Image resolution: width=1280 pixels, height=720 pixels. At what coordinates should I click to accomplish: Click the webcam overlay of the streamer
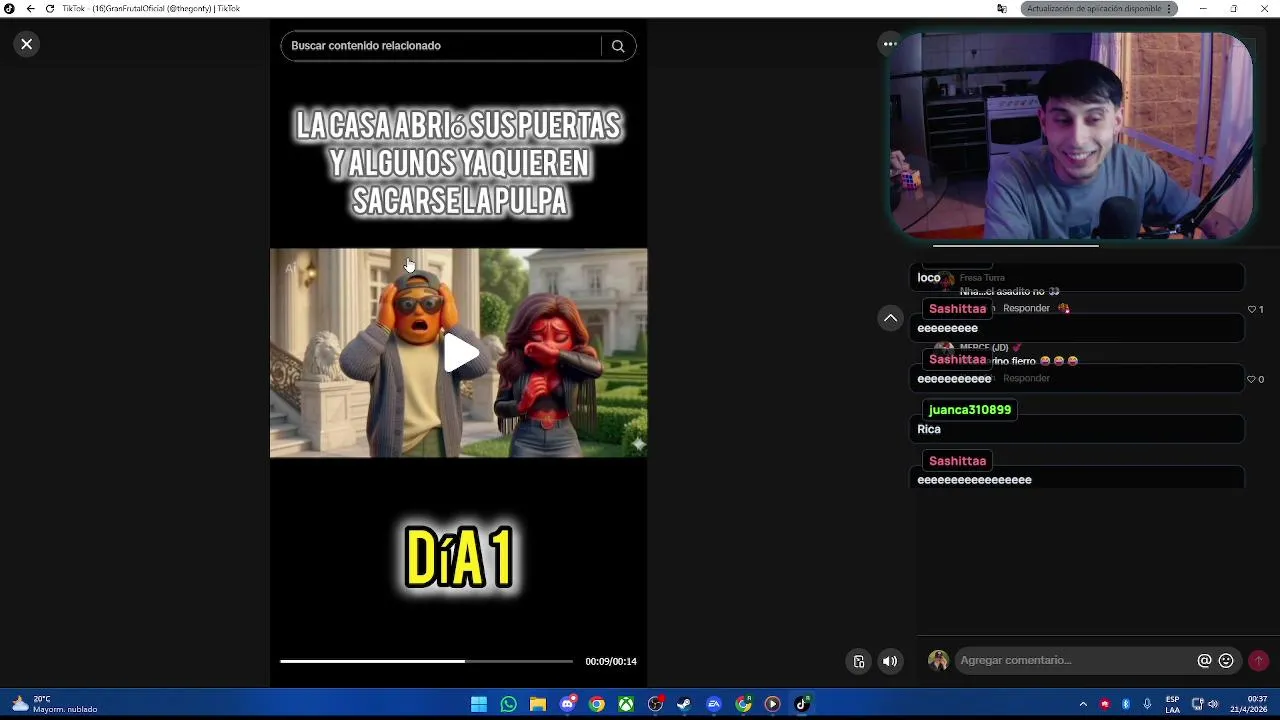1071,136
